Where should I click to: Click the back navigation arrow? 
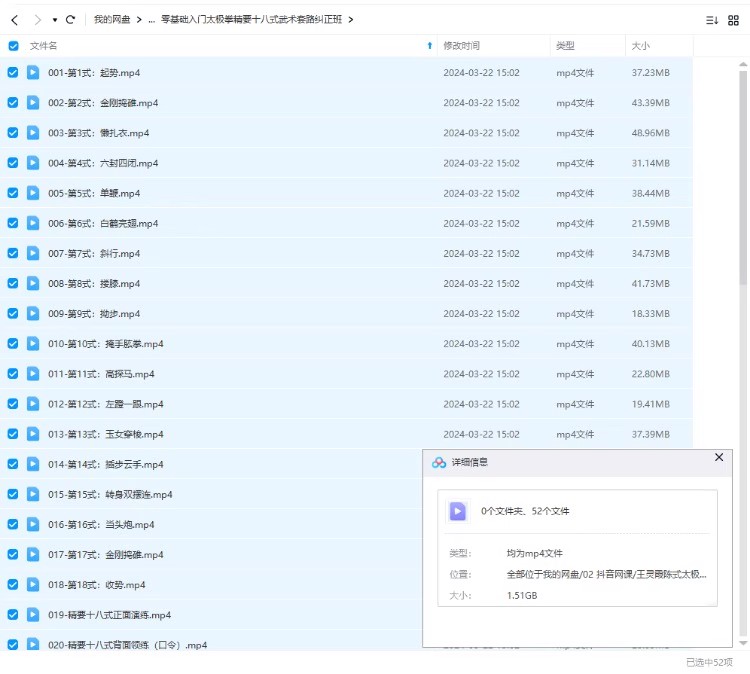[x=14, y=20]
